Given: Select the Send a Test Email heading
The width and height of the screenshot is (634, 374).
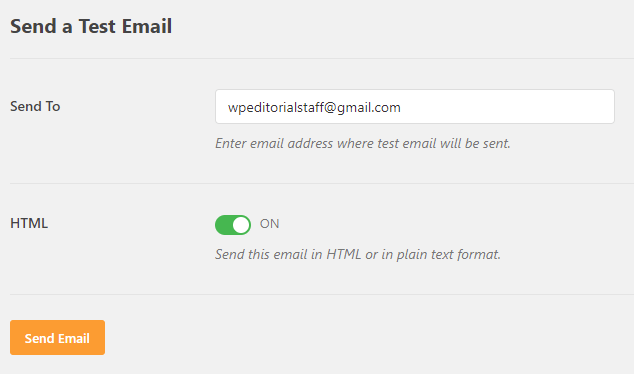Looking at the screenshot, I should point(91,26).
